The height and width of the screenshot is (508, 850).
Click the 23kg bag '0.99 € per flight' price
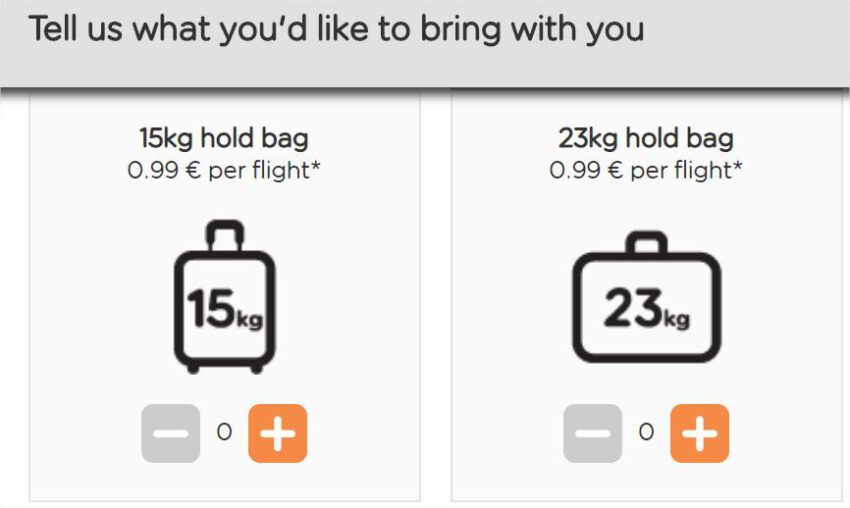640,170
